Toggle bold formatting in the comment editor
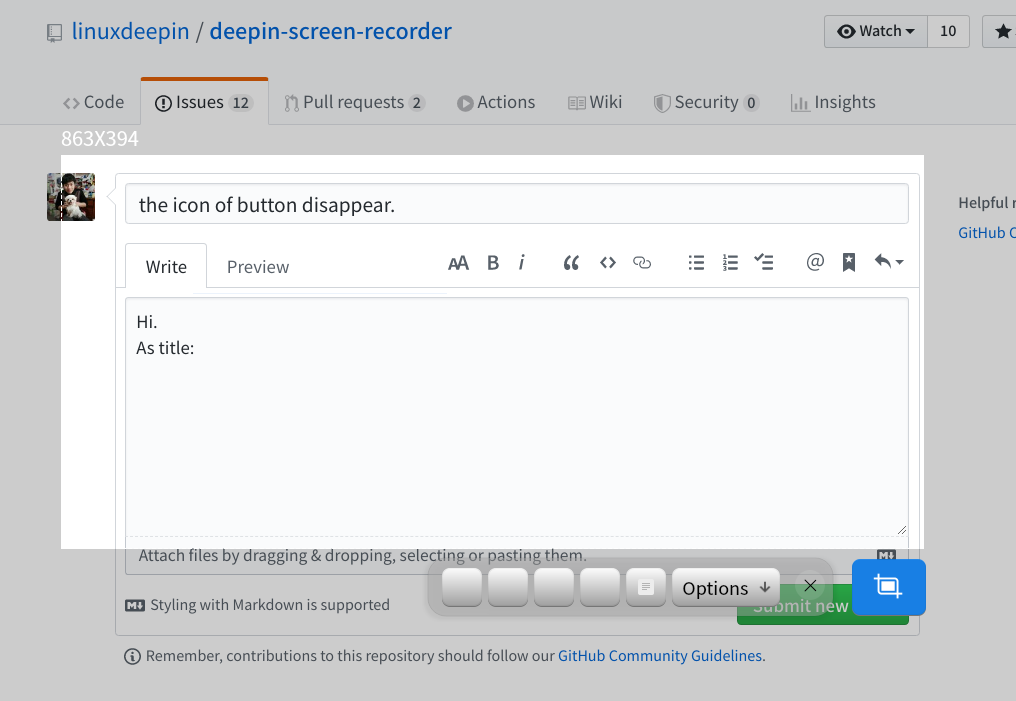This screenshot has width=1016, height=701. (x=492, y=262)
